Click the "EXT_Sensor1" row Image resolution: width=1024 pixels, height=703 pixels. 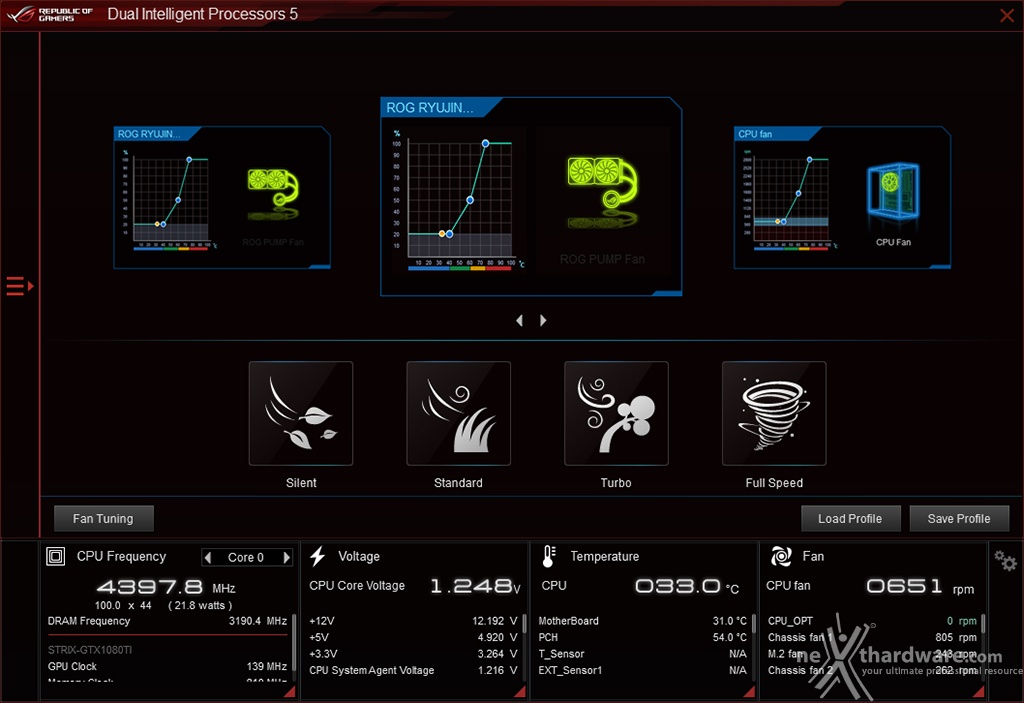pyautogui.click(x=643, y=670)
